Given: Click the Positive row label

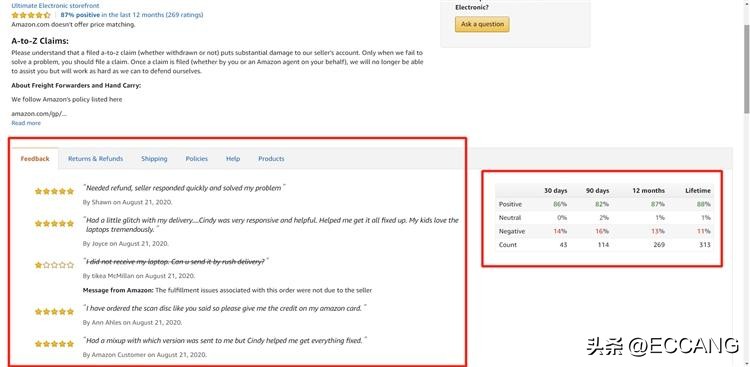Looking at the screenshot, I should click(510, 204).
